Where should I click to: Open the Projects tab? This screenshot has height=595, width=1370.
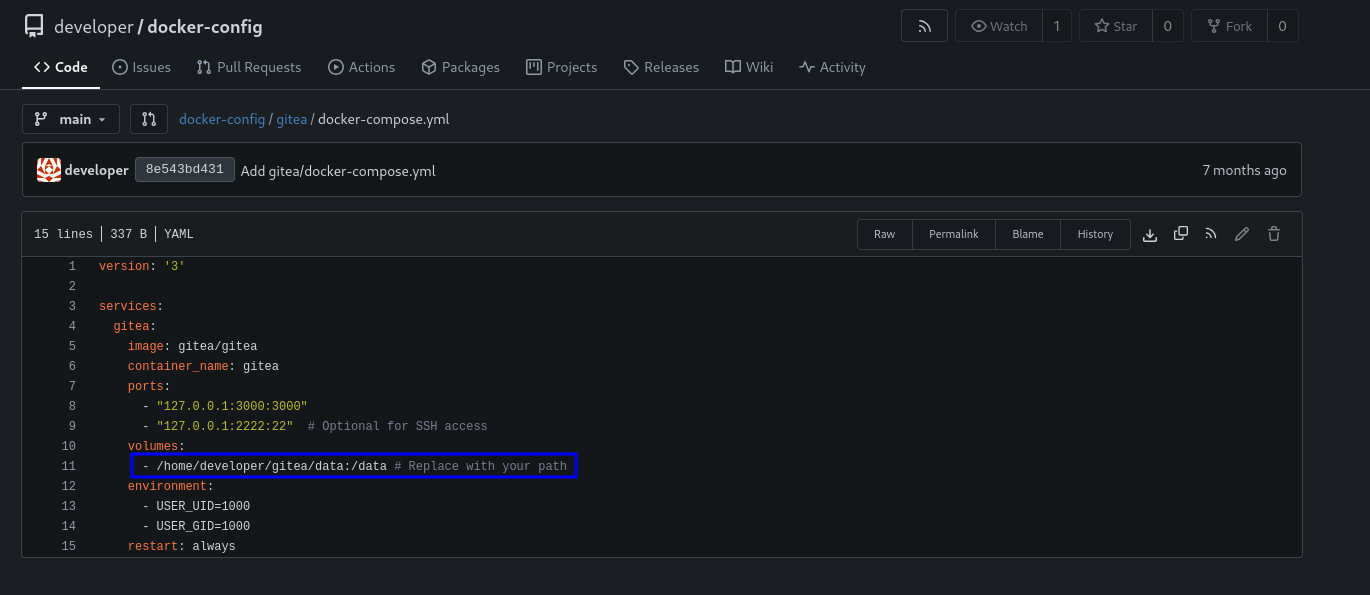[561, 67]
